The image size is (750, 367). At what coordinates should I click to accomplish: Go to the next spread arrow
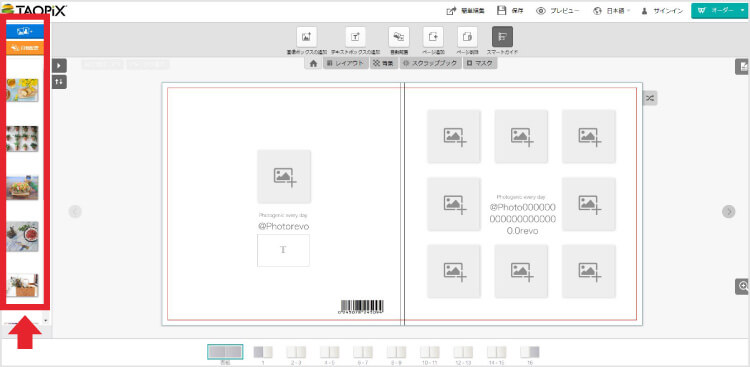(728, 211)
